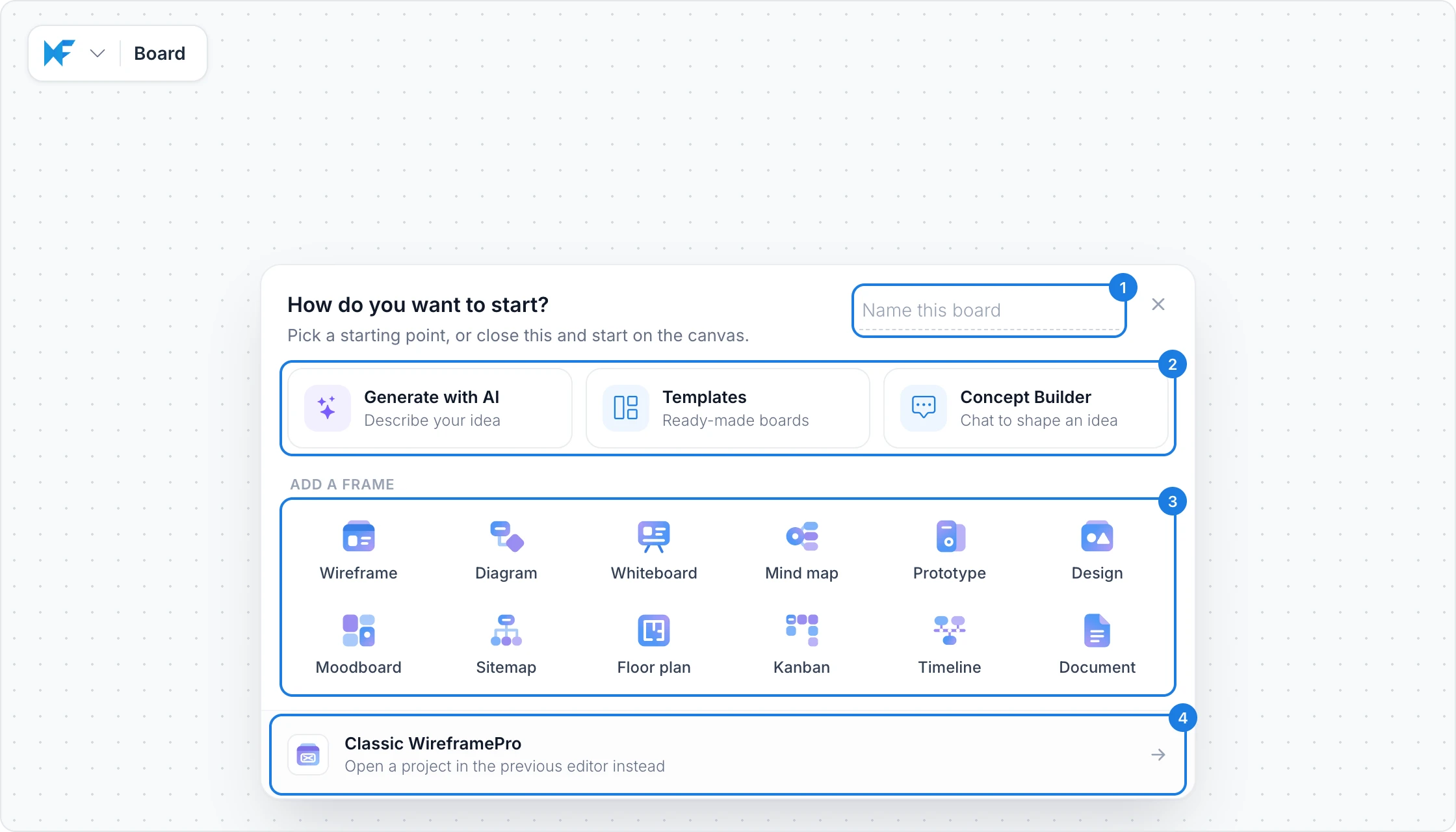Open the Templates ready-made boards card
The height and width of the screenshot is (832, 1456).
point(728,408)
